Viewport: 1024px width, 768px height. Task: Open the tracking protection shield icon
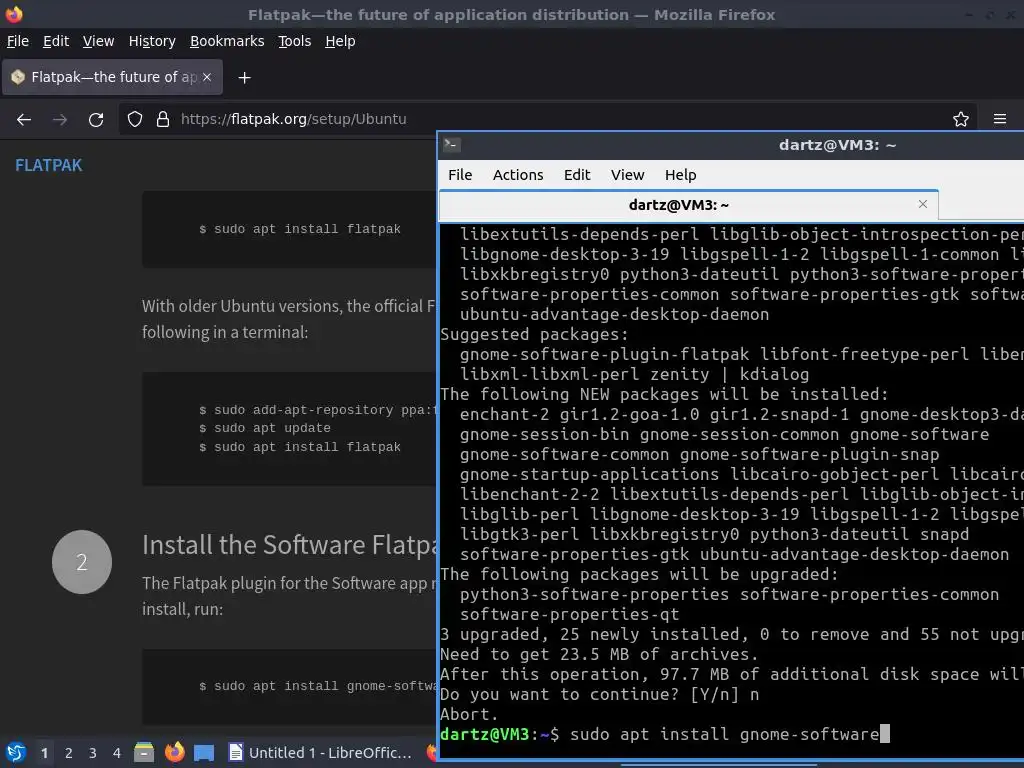[135, 119]
